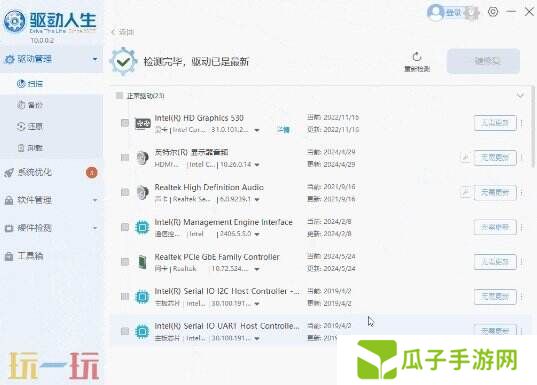Check the Realtek High Definition Audio checkbox
This screenshot has height=385, width=537.
click(125, 192)
